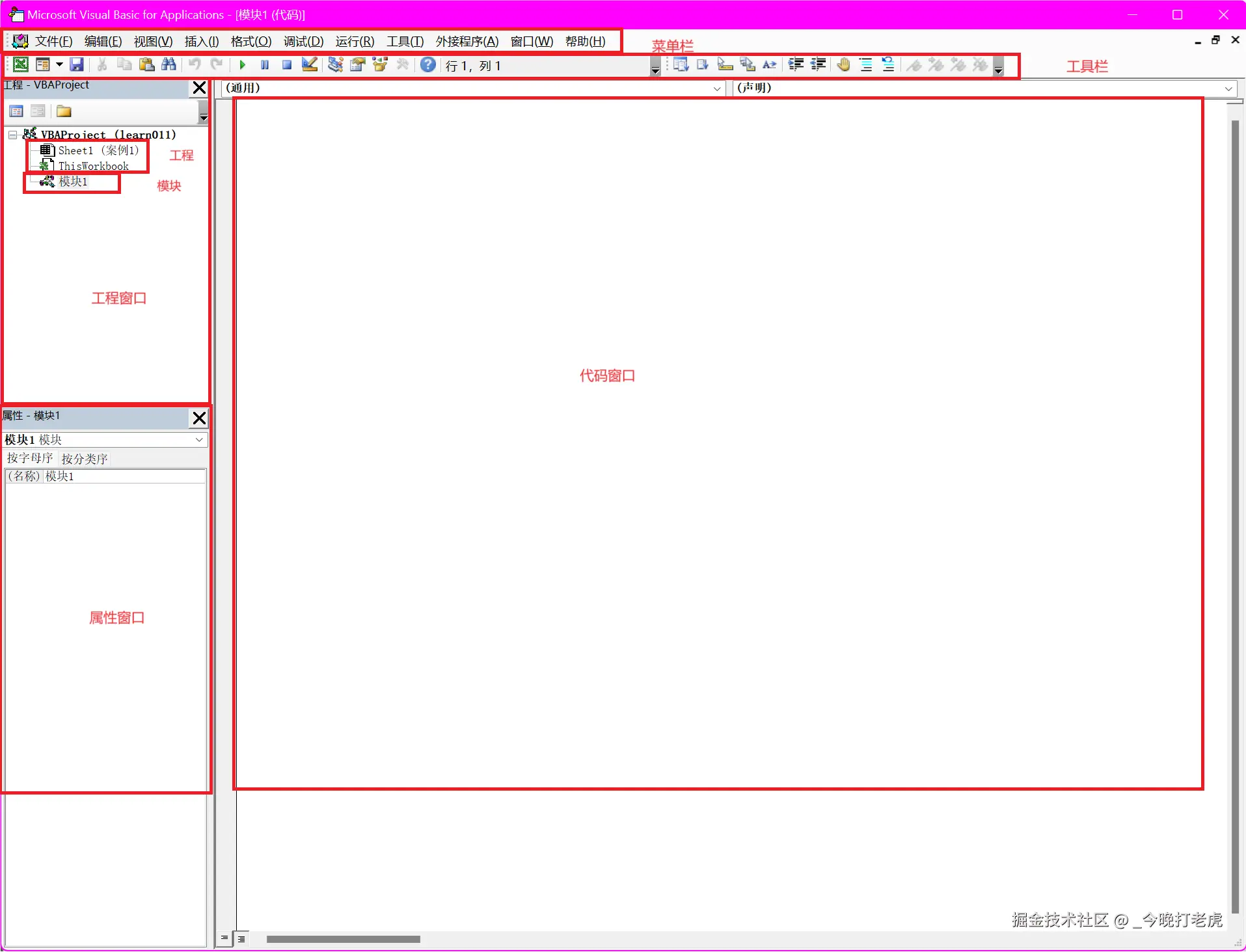Image resolution: width=1246 pixels, height=952 pixels.
Task: Select 模块1 in the project explorer
Action: coord(73,182)
